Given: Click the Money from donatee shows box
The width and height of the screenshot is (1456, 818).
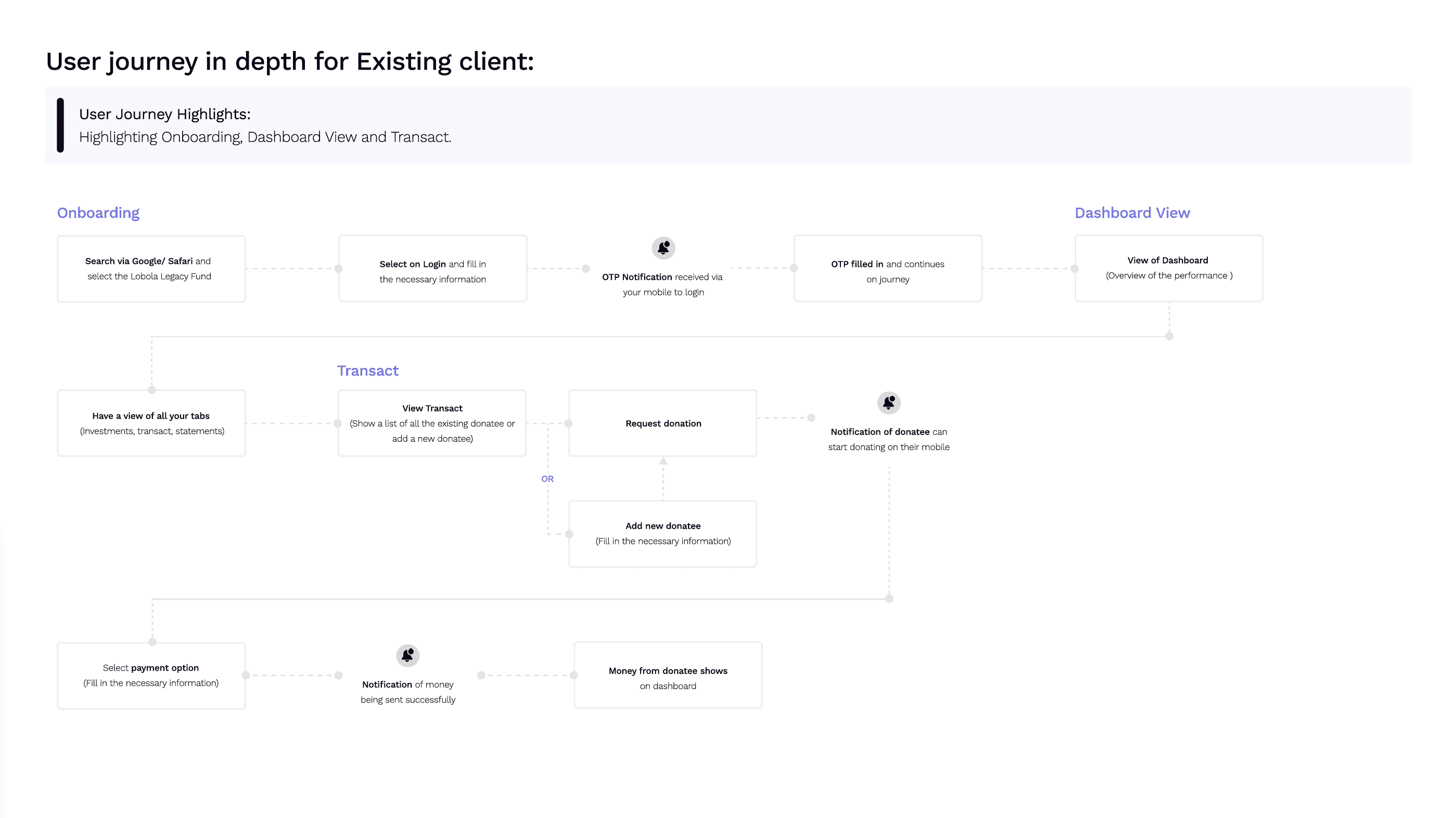Looking at the screenshot, I should click(668, 675).
